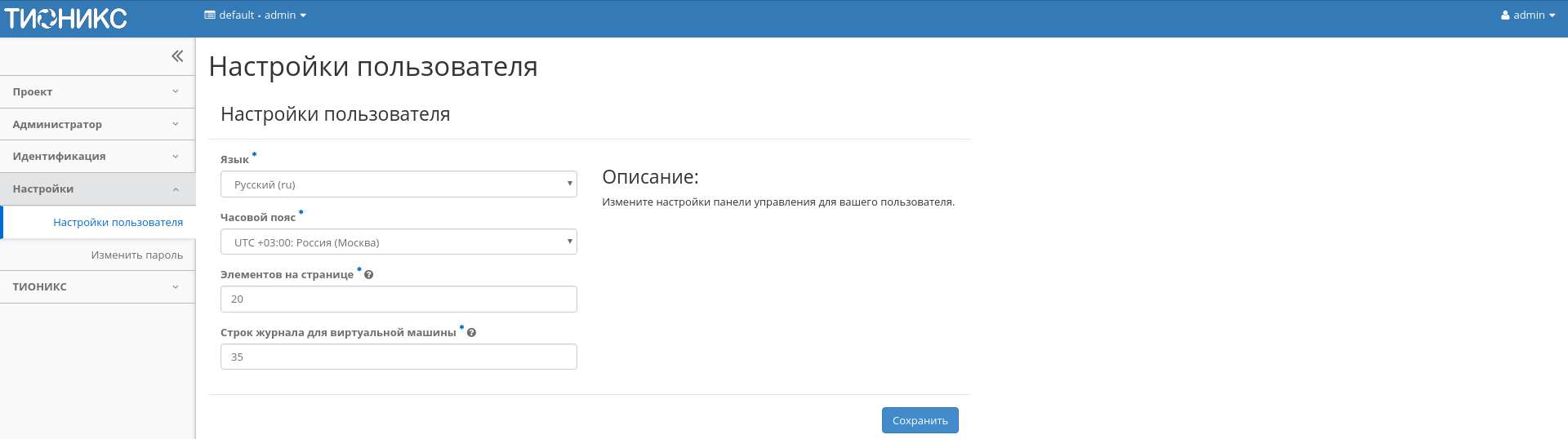The width and height of the screenshot is (1568, 439).
Task: Open the default • admin project switcher
Action: [256, 16]
